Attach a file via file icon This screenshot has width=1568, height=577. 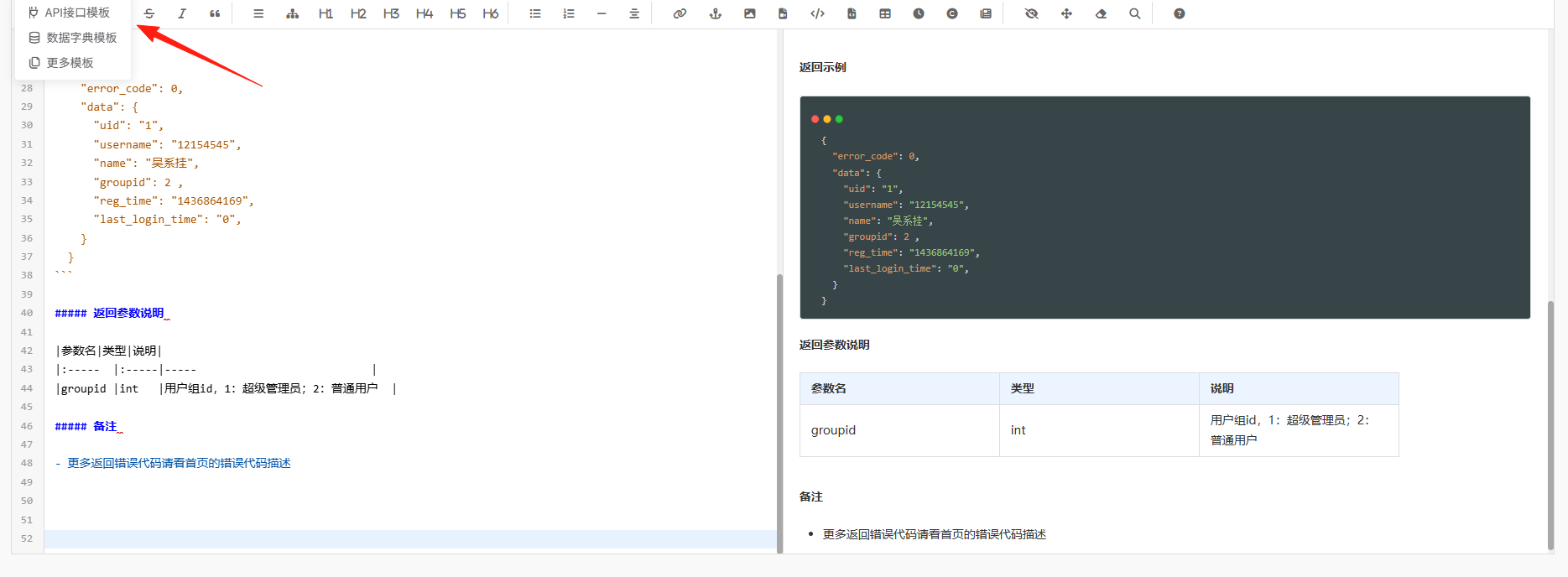783,13
